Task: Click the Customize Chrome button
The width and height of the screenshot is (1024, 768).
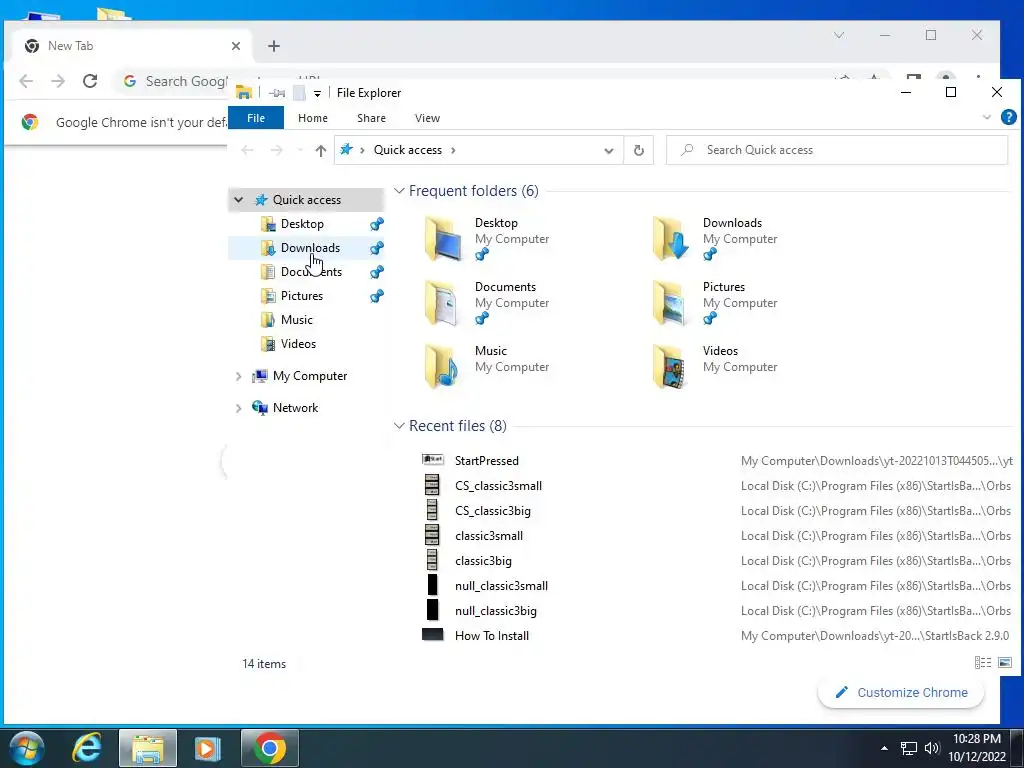Action: point(901,692)
